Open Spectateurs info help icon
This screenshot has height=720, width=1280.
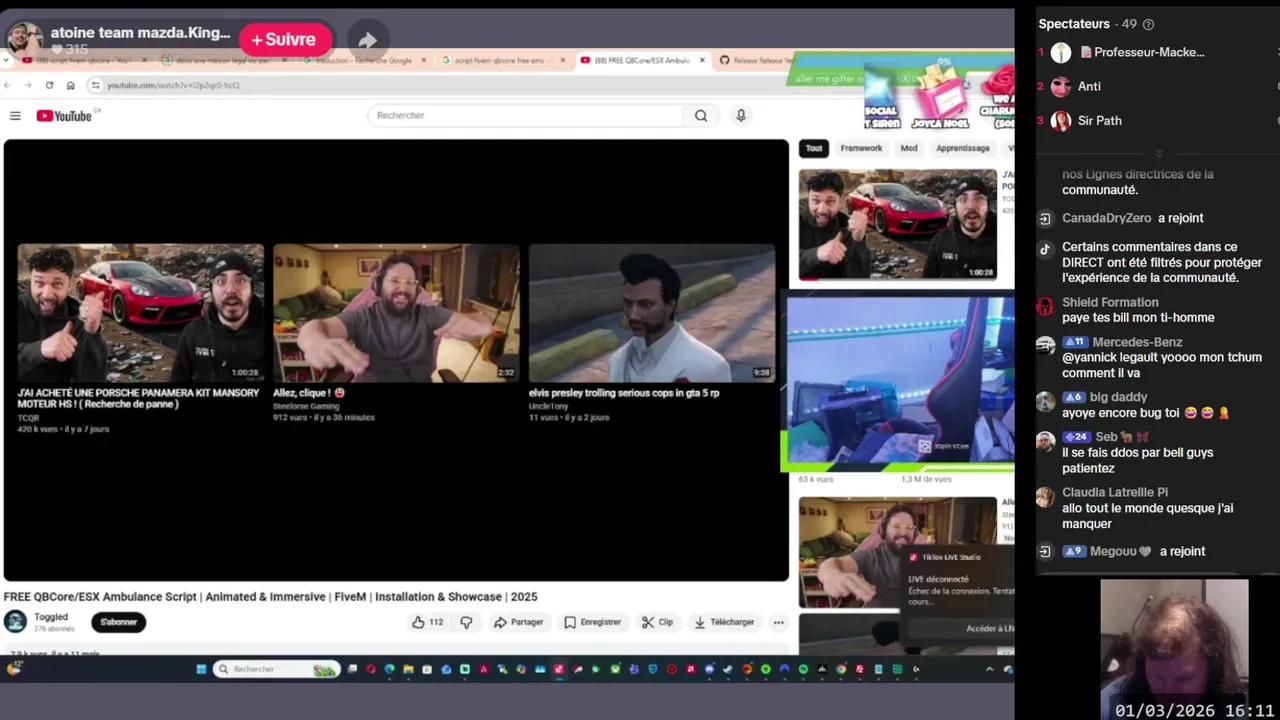(1148, 24)
